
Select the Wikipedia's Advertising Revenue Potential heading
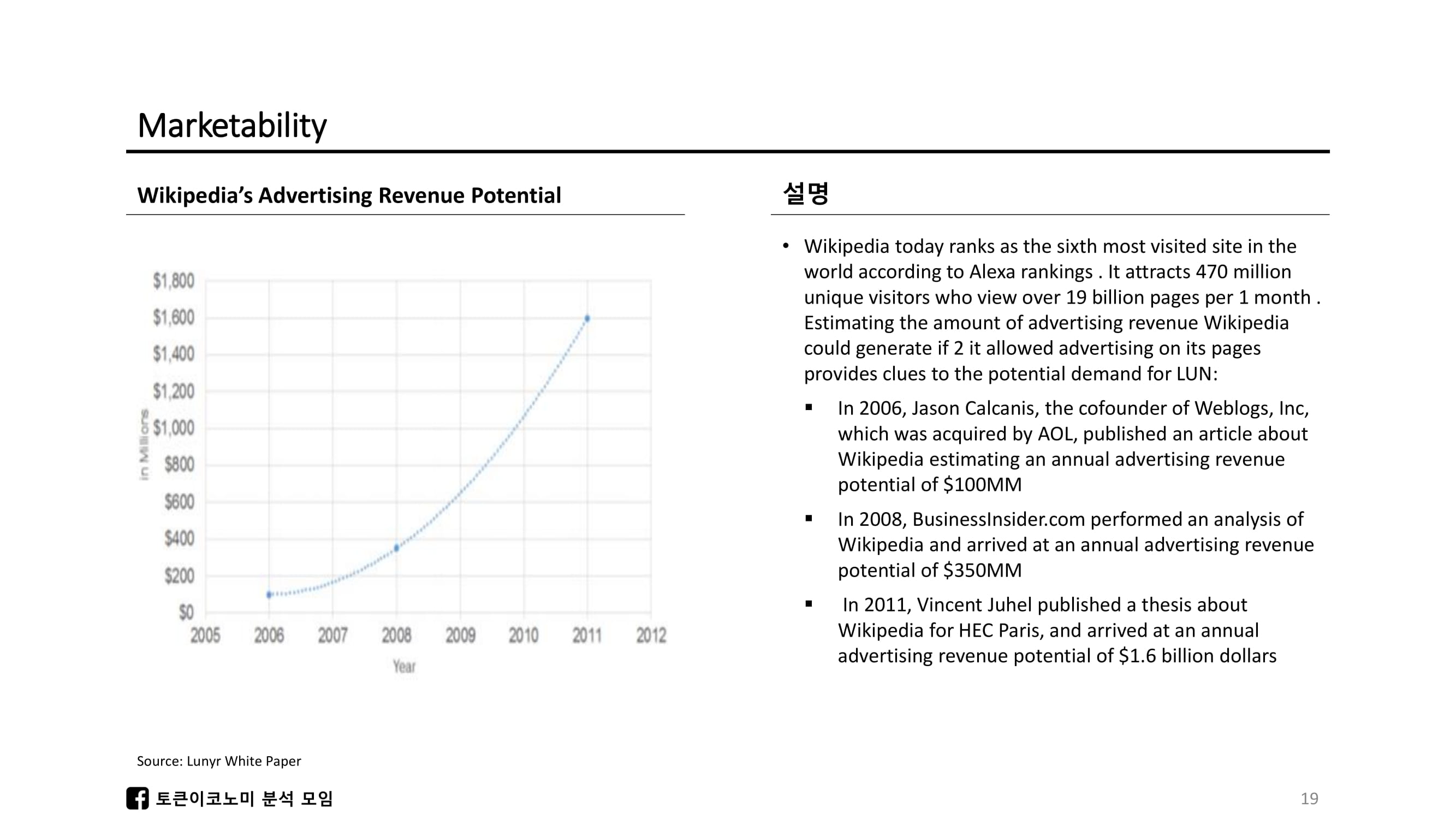click(x=349, y=195)
